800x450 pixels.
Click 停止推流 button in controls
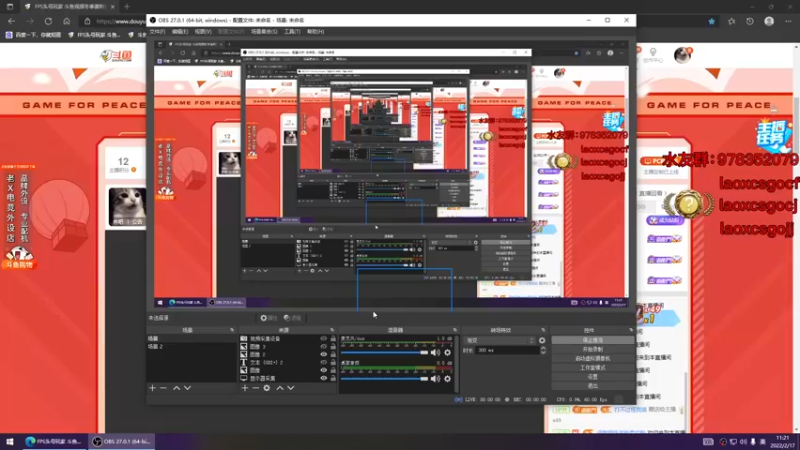[592, 340]
